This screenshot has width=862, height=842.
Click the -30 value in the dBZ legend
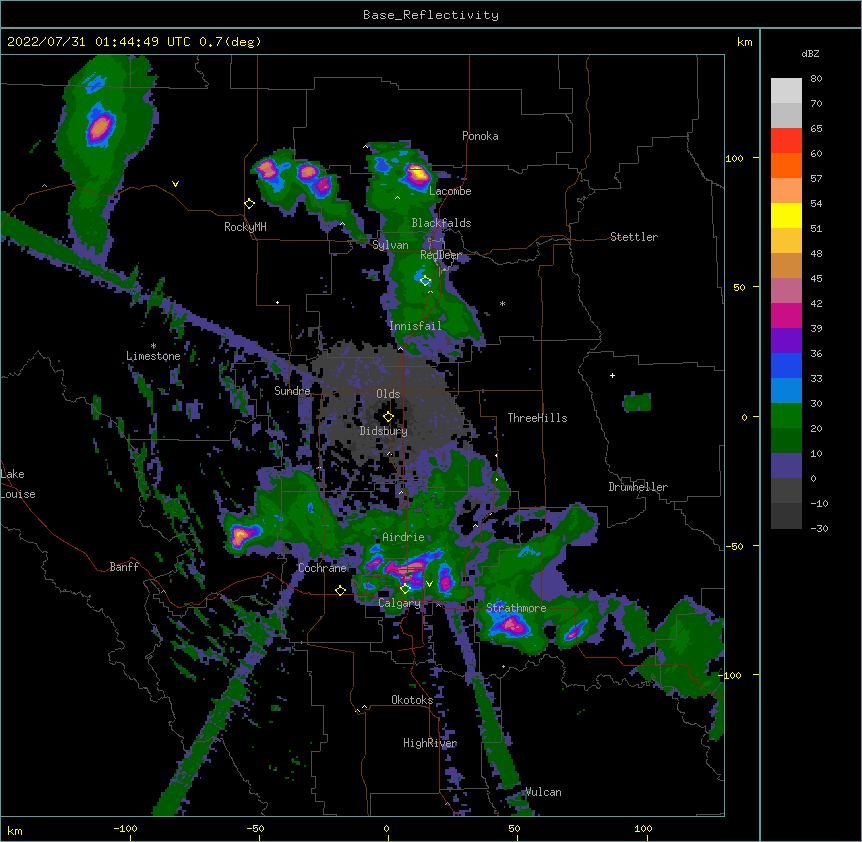click(x=819, y=528)
